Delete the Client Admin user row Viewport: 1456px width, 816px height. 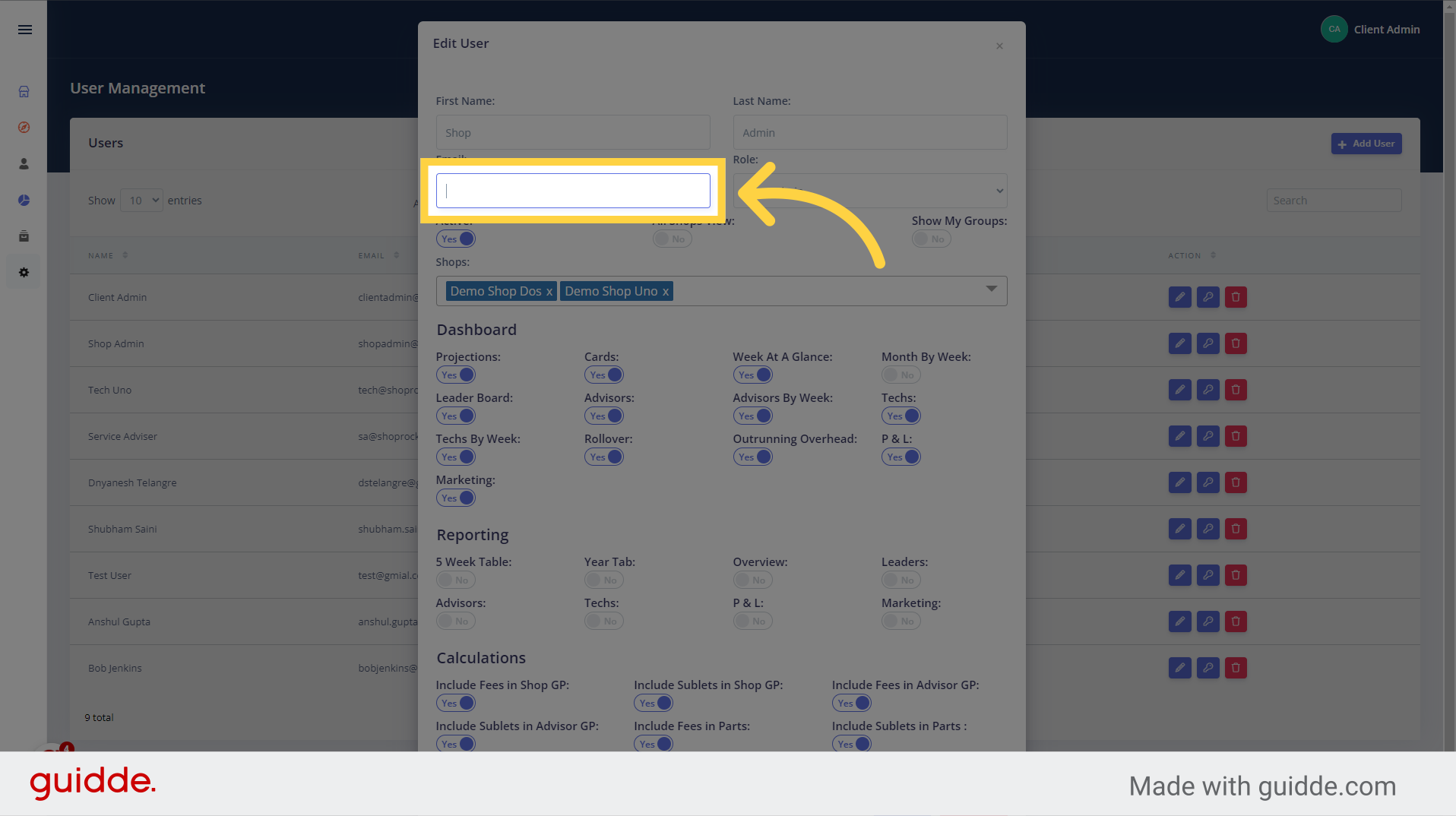click(x=1236, y=297)
